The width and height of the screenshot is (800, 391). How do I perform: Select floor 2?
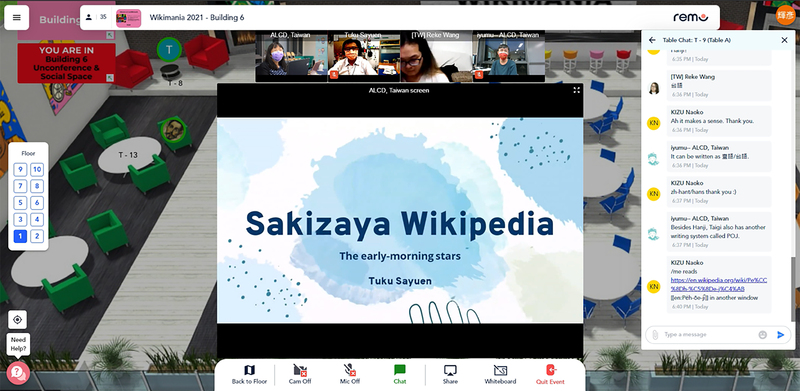point(37,236)
